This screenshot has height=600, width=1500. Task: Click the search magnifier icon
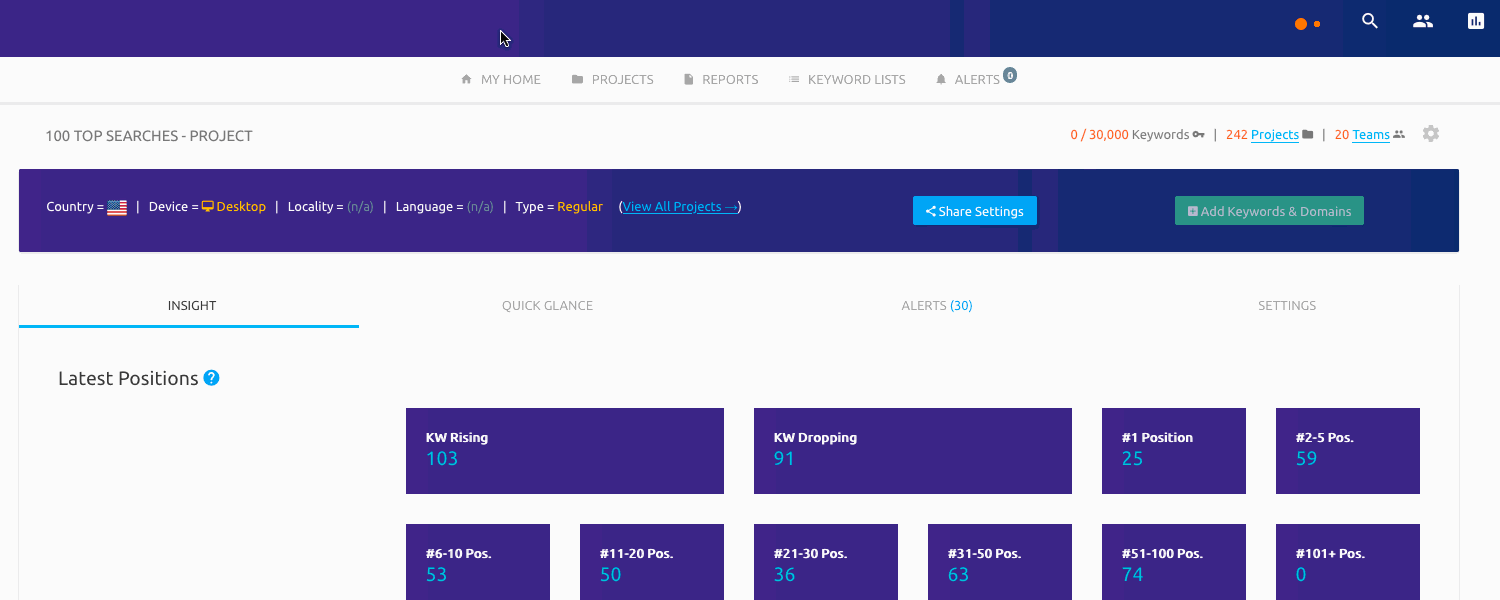1370,21
